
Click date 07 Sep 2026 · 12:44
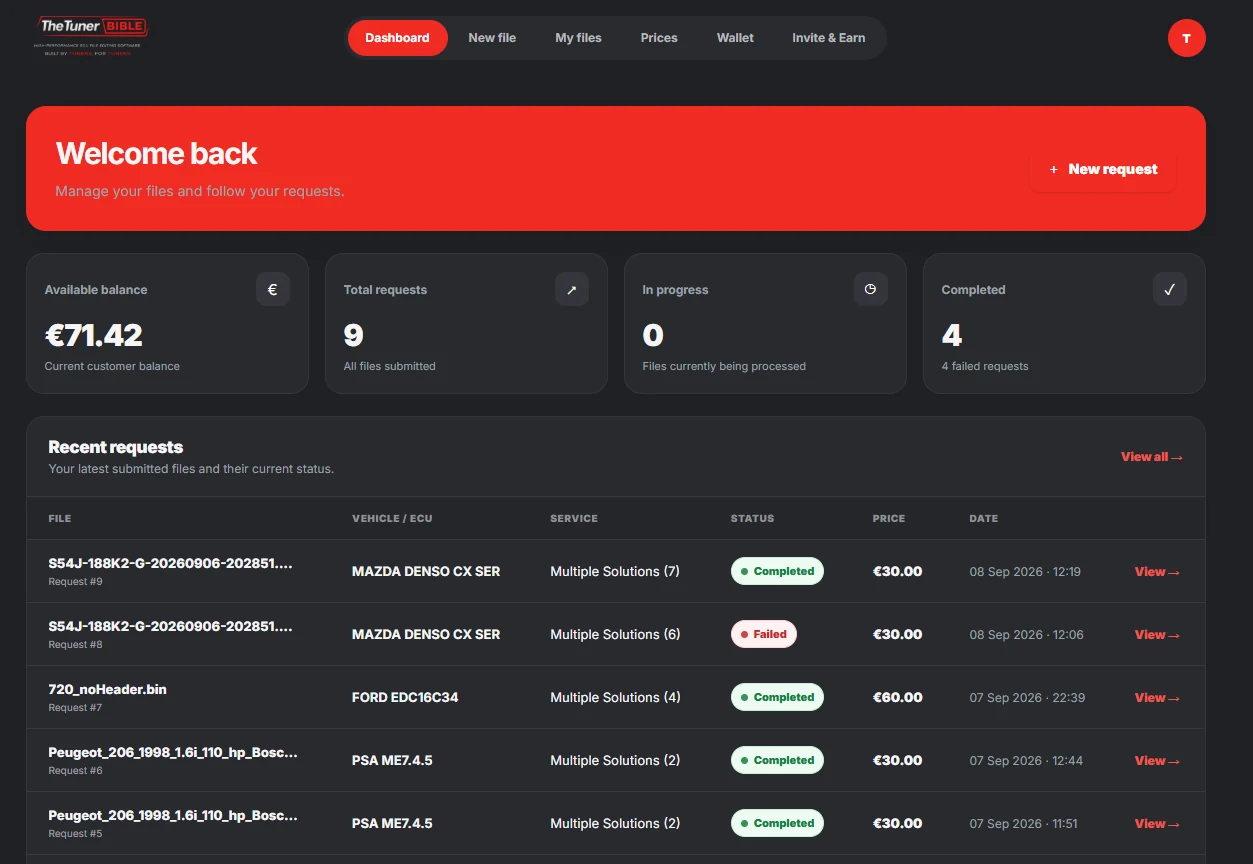[x=1026, y=761]
